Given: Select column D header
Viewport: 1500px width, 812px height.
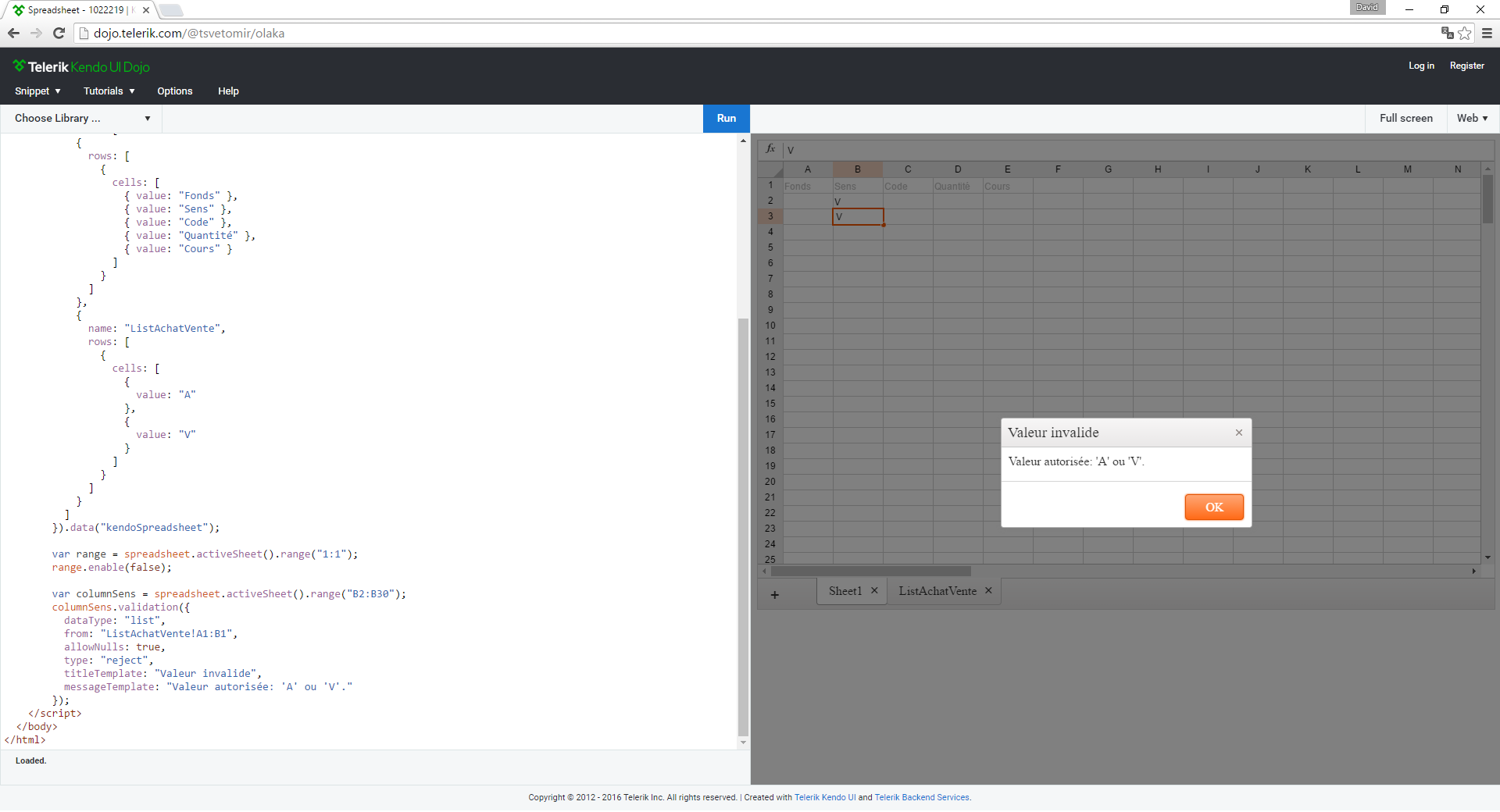Looking at the screenshot, I should click(x=958, y=169).
